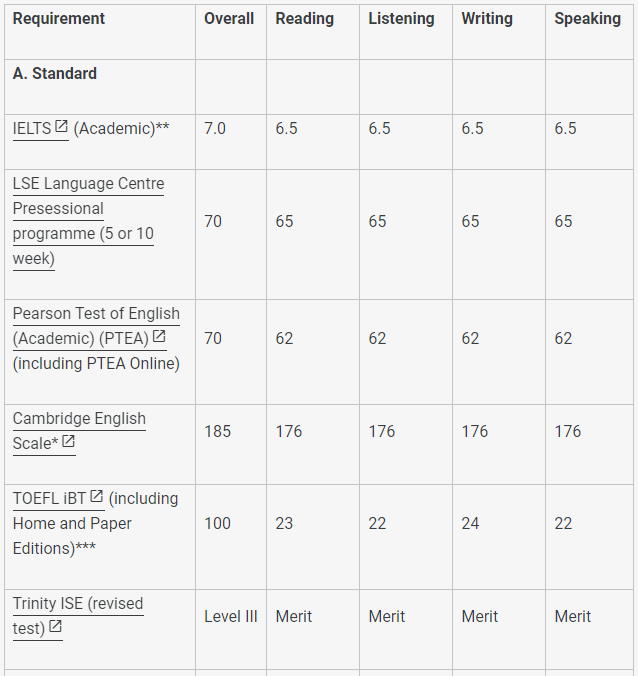Click external link icon after Trinity test)
Viewport: 638px width, 676px height.
[x=55, y=626]
